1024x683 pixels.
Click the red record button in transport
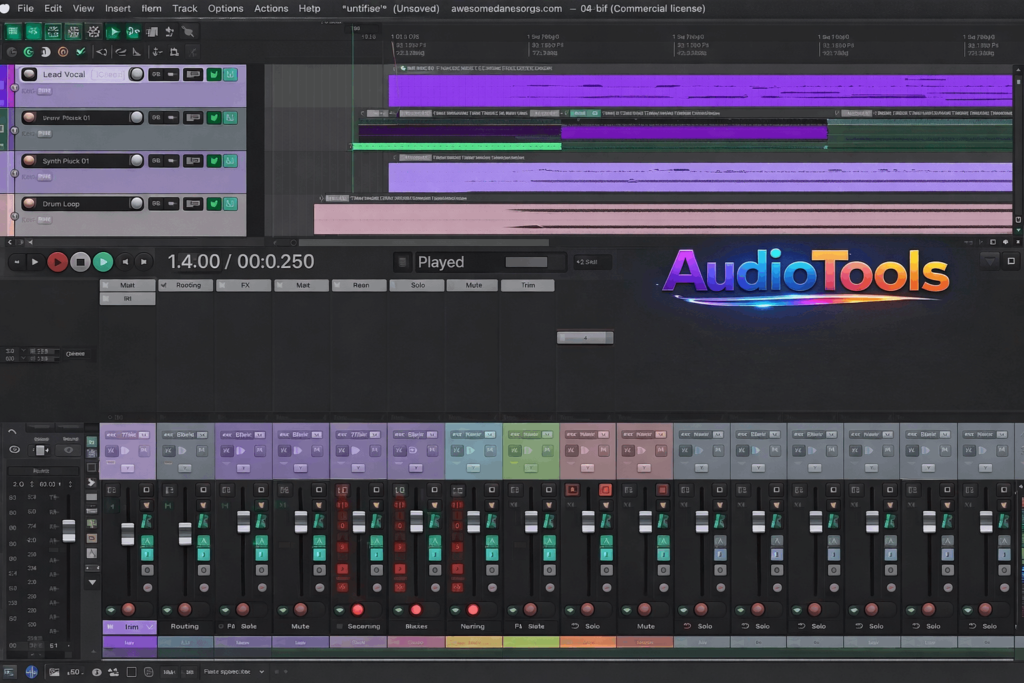(57, 262)
